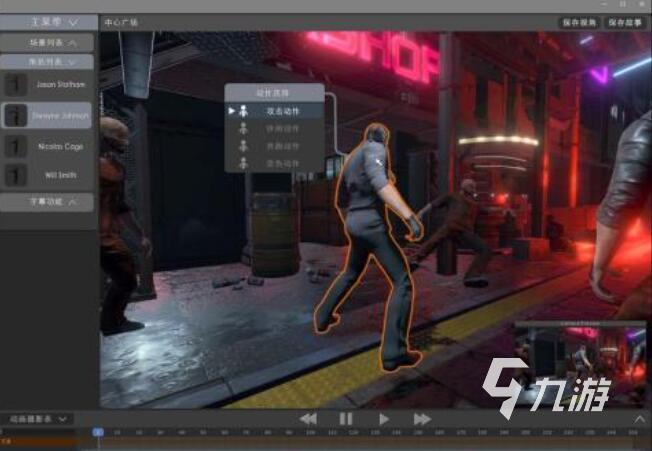Click Will Smith's character thumbnail icon
Image resolution: width=652 pixels, height=451 pixels.
click(15, 175)
